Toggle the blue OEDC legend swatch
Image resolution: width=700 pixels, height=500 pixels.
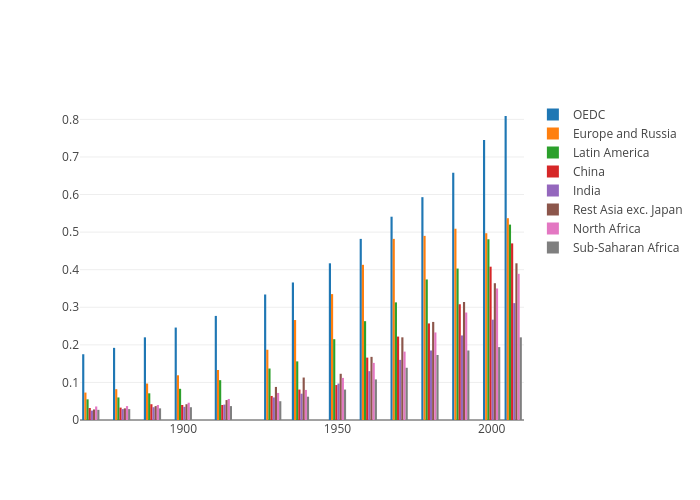(553, 114)
